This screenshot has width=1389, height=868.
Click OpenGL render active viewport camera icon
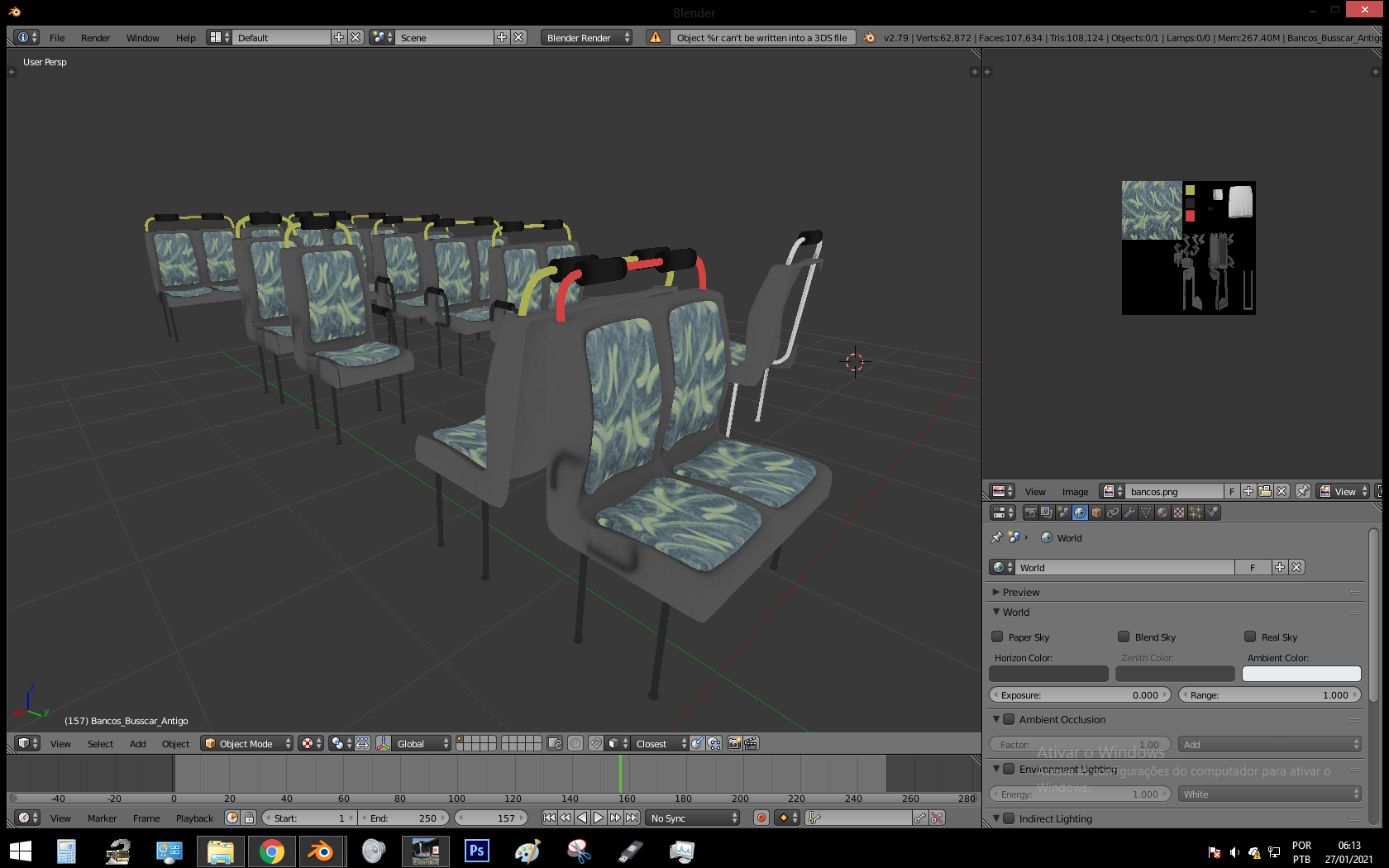[x=734, y=744]
